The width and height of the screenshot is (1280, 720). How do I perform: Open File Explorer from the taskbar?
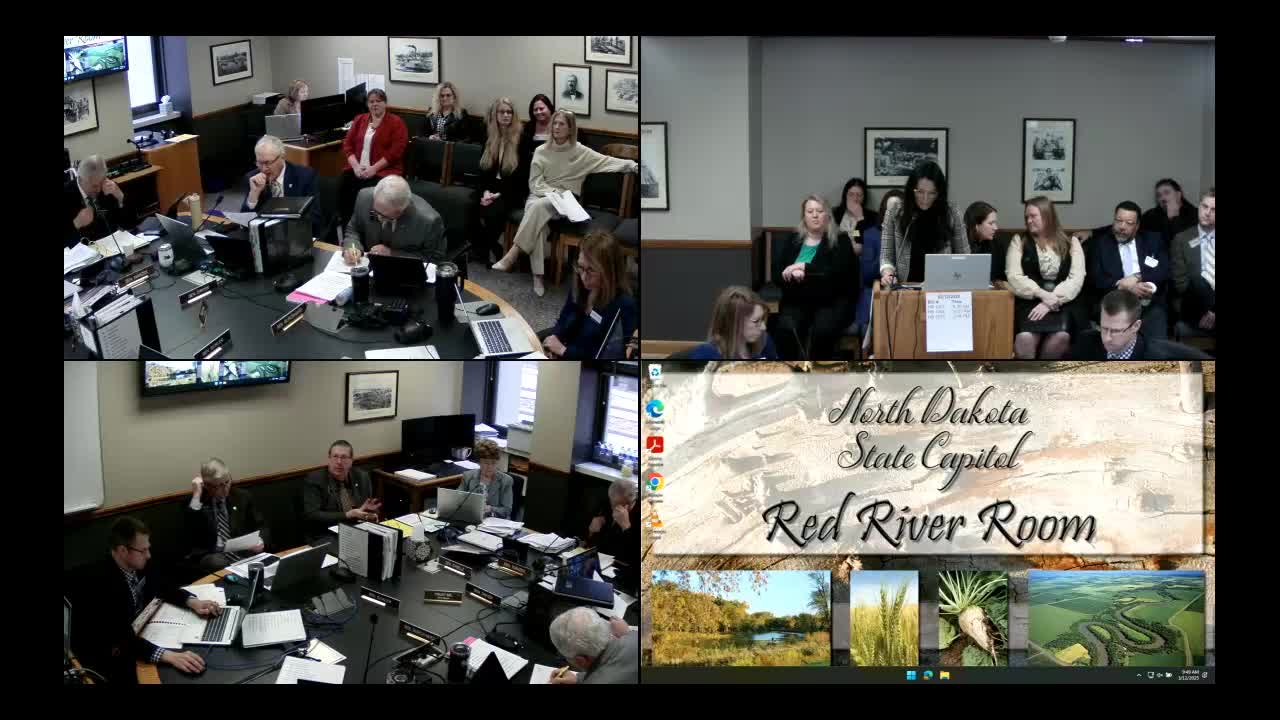coord(944,675)
